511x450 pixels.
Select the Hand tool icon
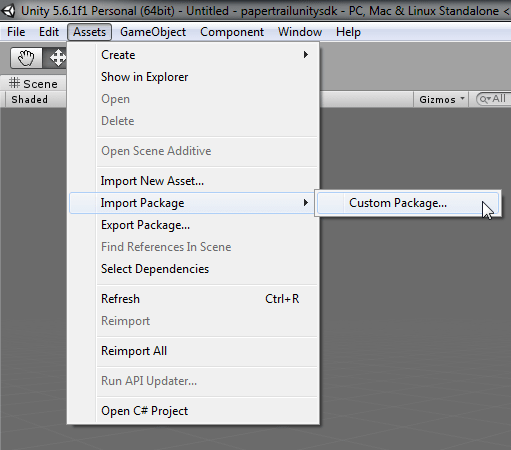pos(26,58)
